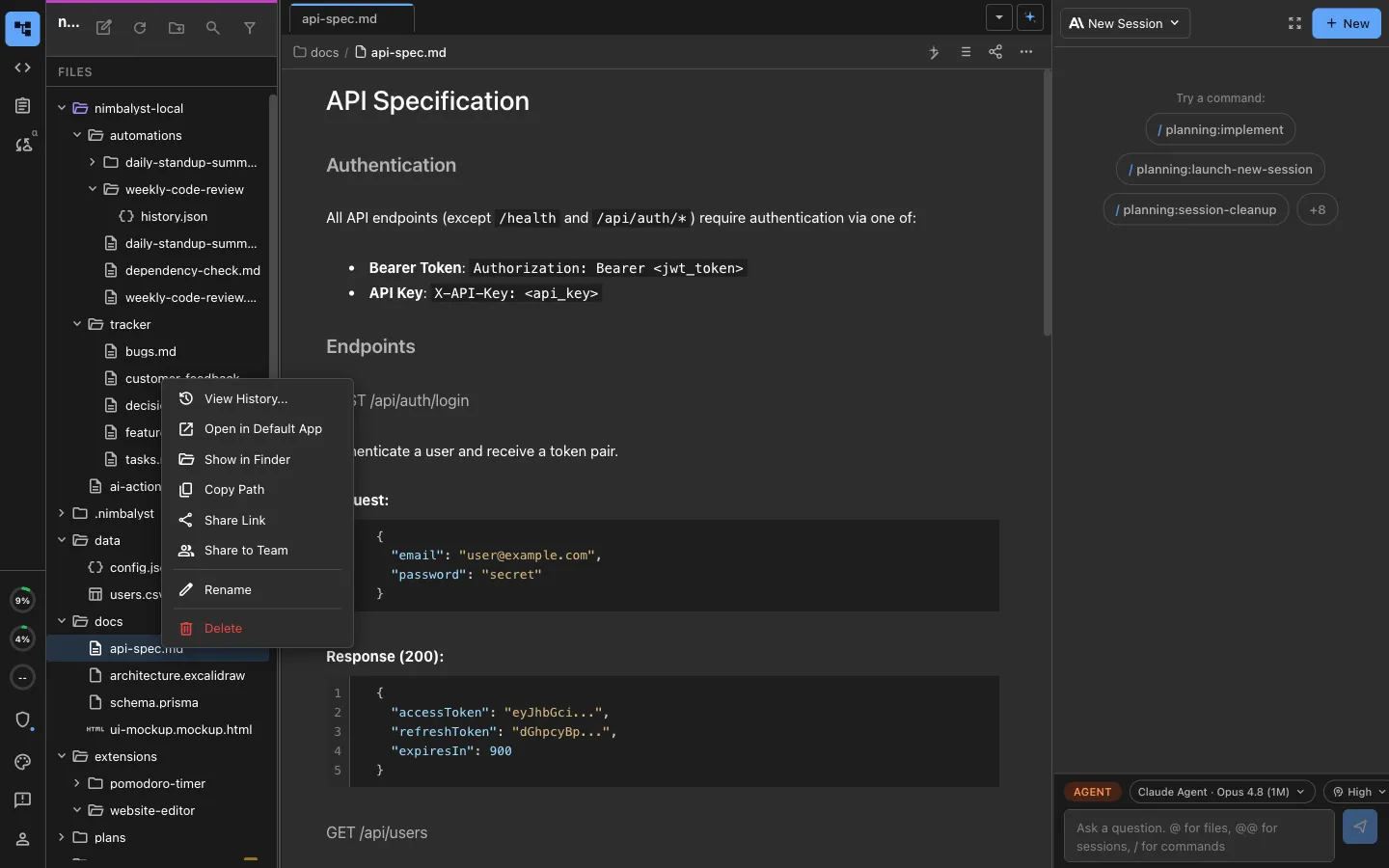Viewport: 1389px width, 868px height.
Task: Open the shield security sidebar icon
Action: 23,719
